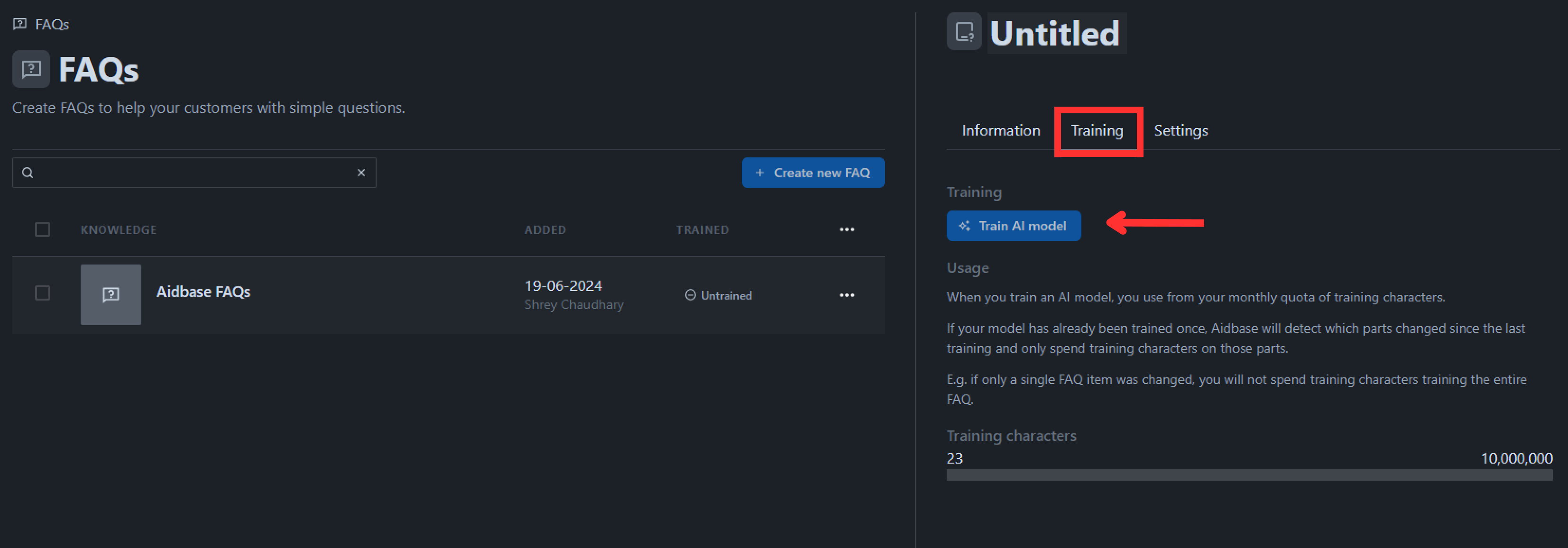The width and height of the screenshot is (1568, 548).
Task: Switch to the Settings tab
Action: pos(1180,131)
